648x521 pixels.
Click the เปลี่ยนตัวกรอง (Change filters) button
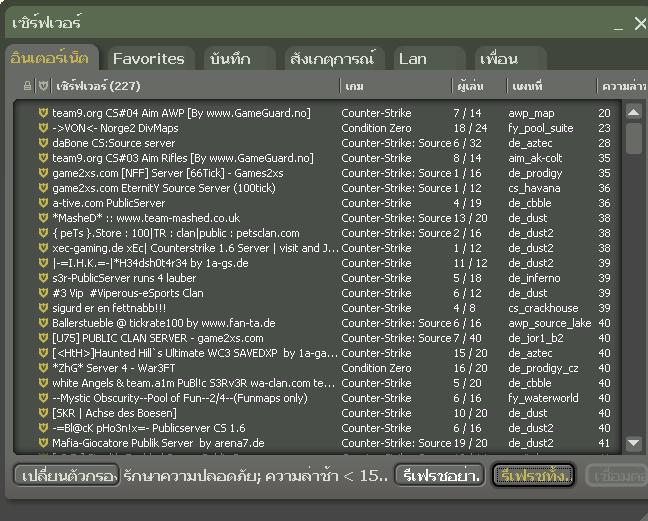point(67,476)
